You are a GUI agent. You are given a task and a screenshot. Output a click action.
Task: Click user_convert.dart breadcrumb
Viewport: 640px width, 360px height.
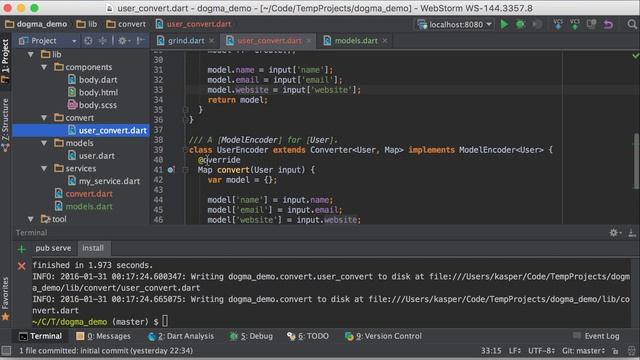coord(193,24)
